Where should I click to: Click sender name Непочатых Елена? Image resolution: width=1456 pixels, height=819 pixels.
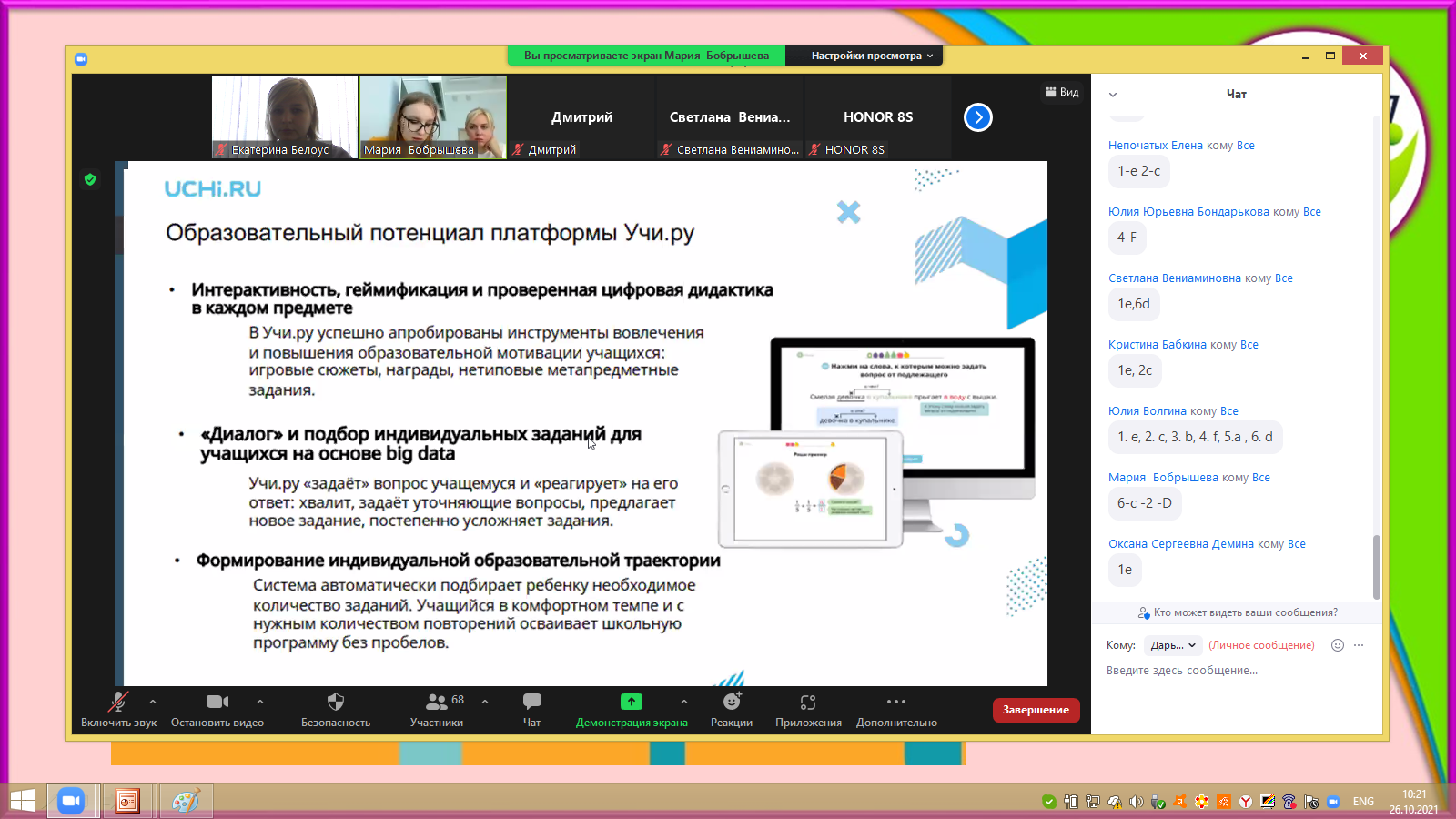pyautogui.click(x=1156, y=146)
